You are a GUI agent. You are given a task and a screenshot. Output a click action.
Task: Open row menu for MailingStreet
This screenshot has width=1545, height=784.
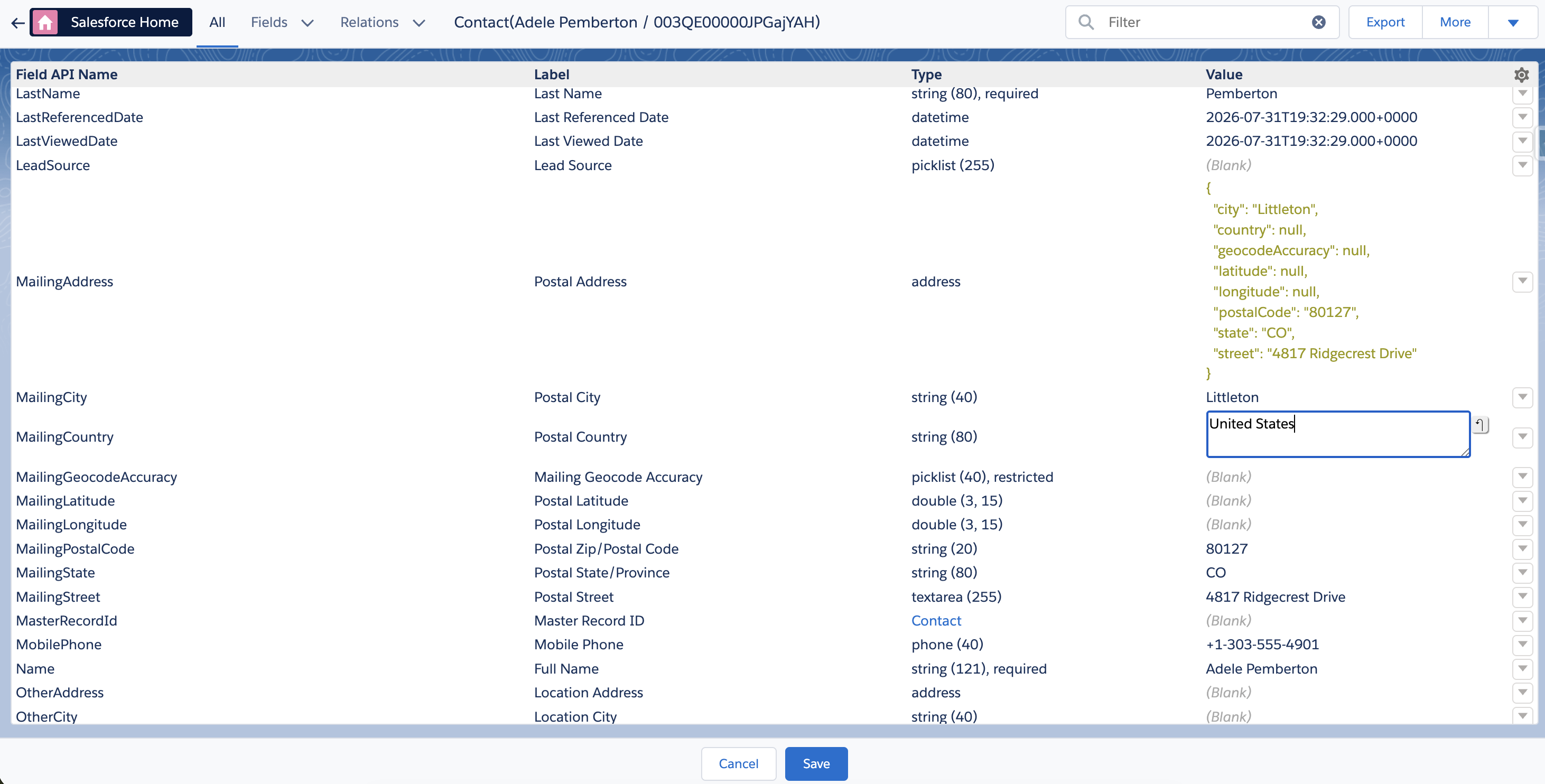pyautogui.click(x=1522, y=597)
